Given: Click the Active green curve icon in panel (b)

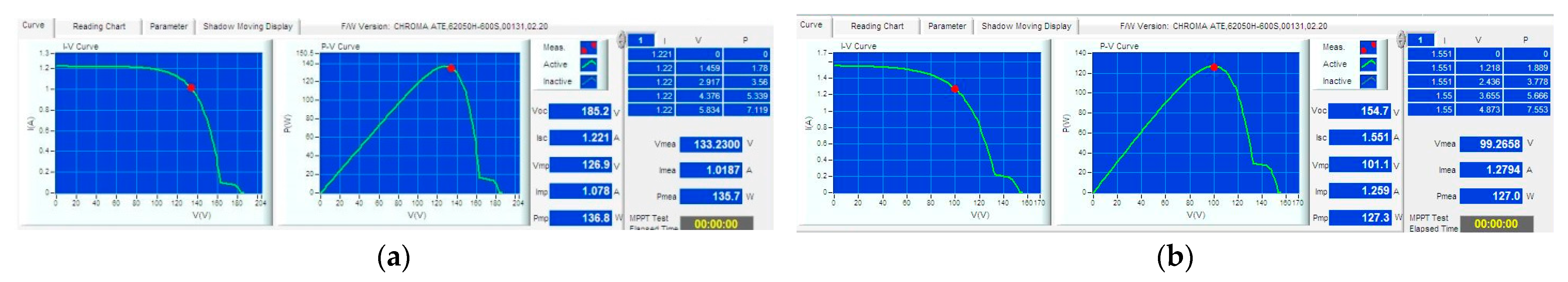Looking at the screenshot, I should coord(1368,64).
